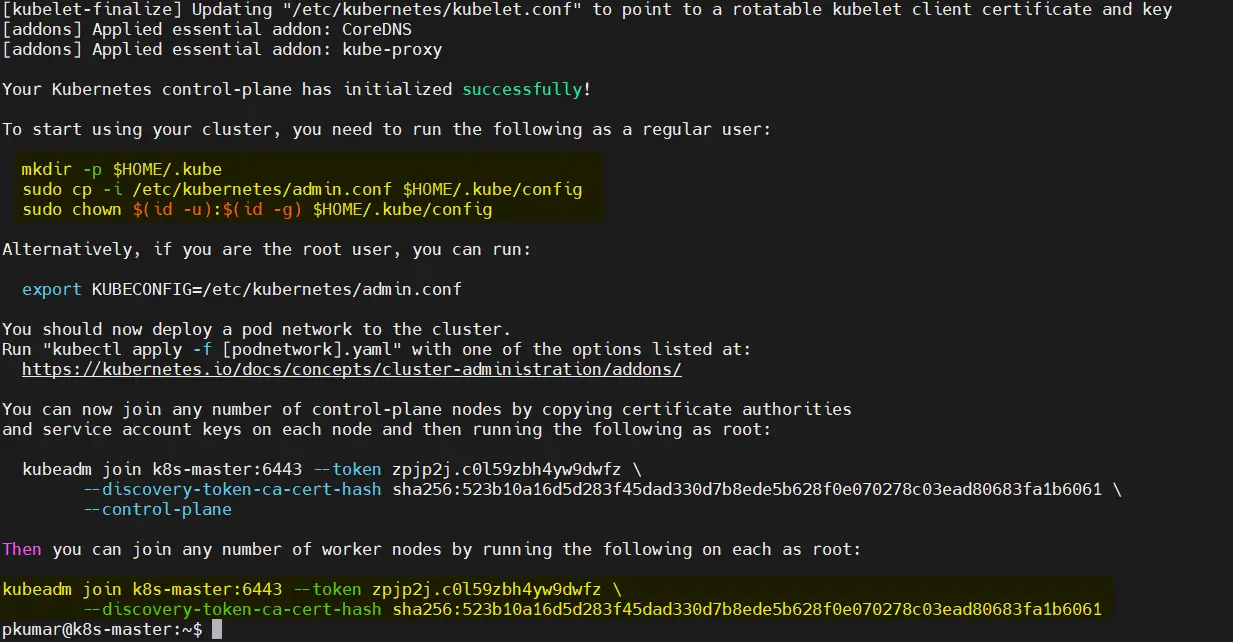The width and height of the screenshot is (1233, 642).
Task: Click the 'mkdir -p $HOME/.kube' command line
Action: point(122,169)
